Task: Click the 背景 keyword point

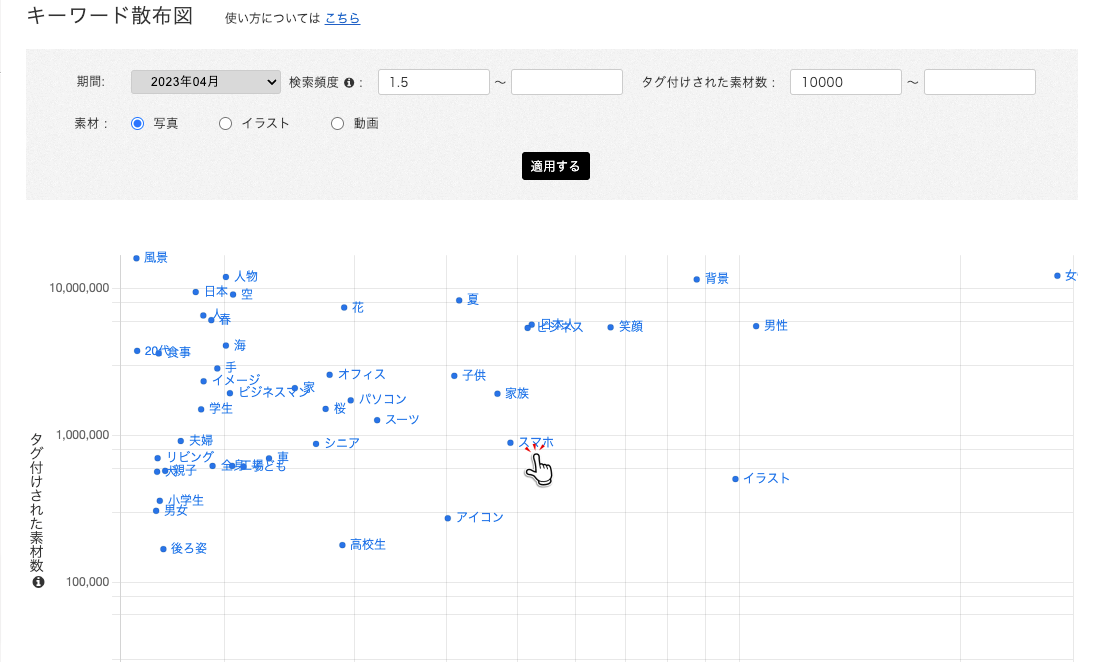Action: click(x=697, y=279)
